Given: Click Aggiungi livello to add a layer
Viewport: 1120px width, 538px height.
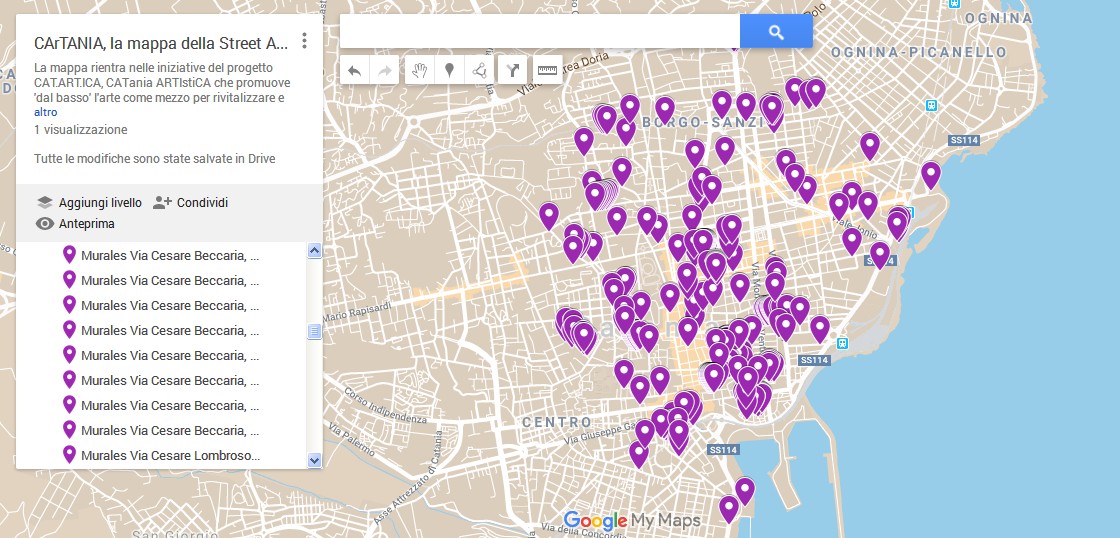Looking at the screenshot, I should [x=90, y=203].
